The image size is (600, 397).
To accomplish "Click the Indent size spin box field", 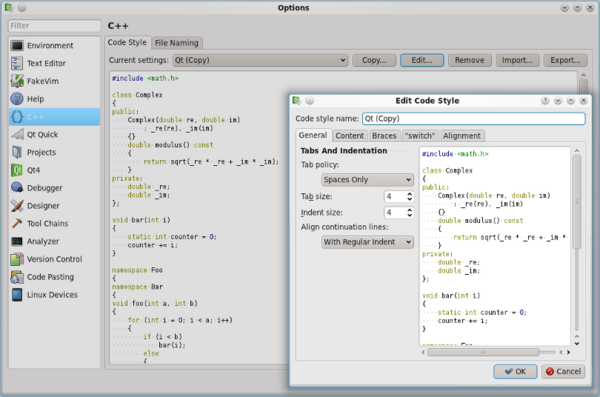I will tap(395, 212).
